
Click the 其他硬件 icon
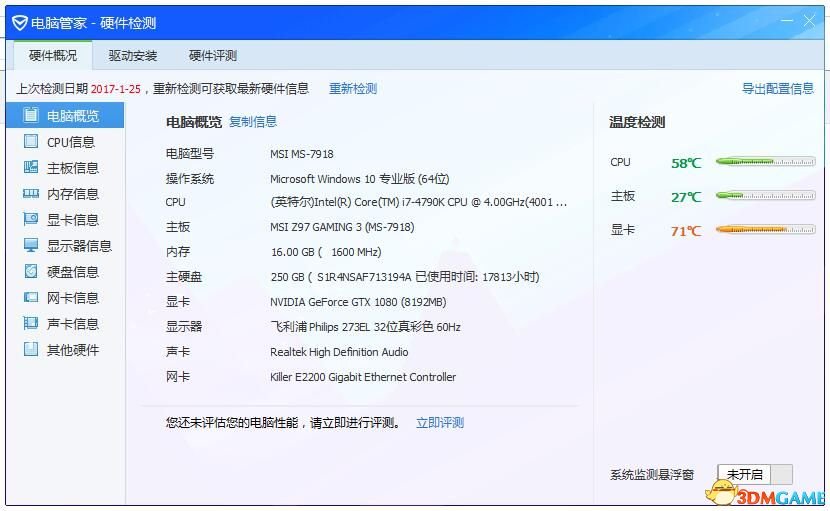tap(31, 348)
